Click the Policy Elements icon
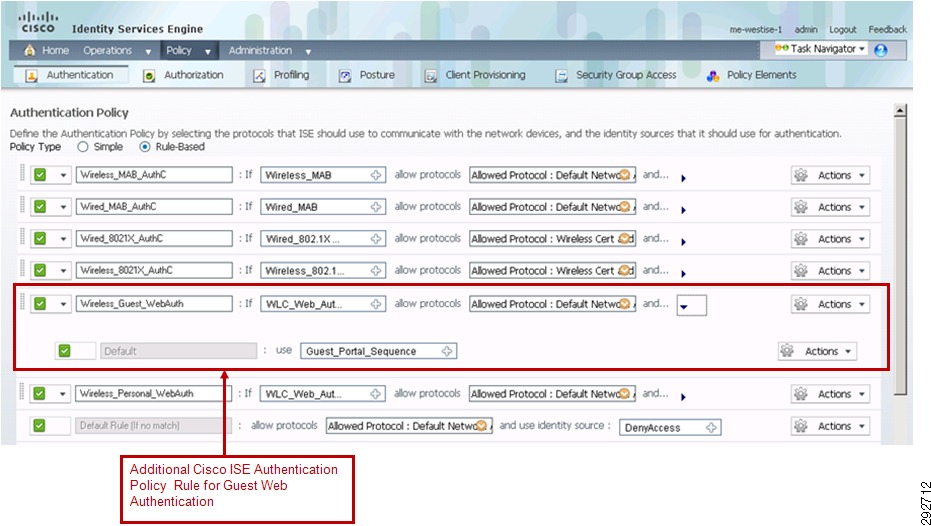This screenshot has height=526, width=931. coord(713,76)
